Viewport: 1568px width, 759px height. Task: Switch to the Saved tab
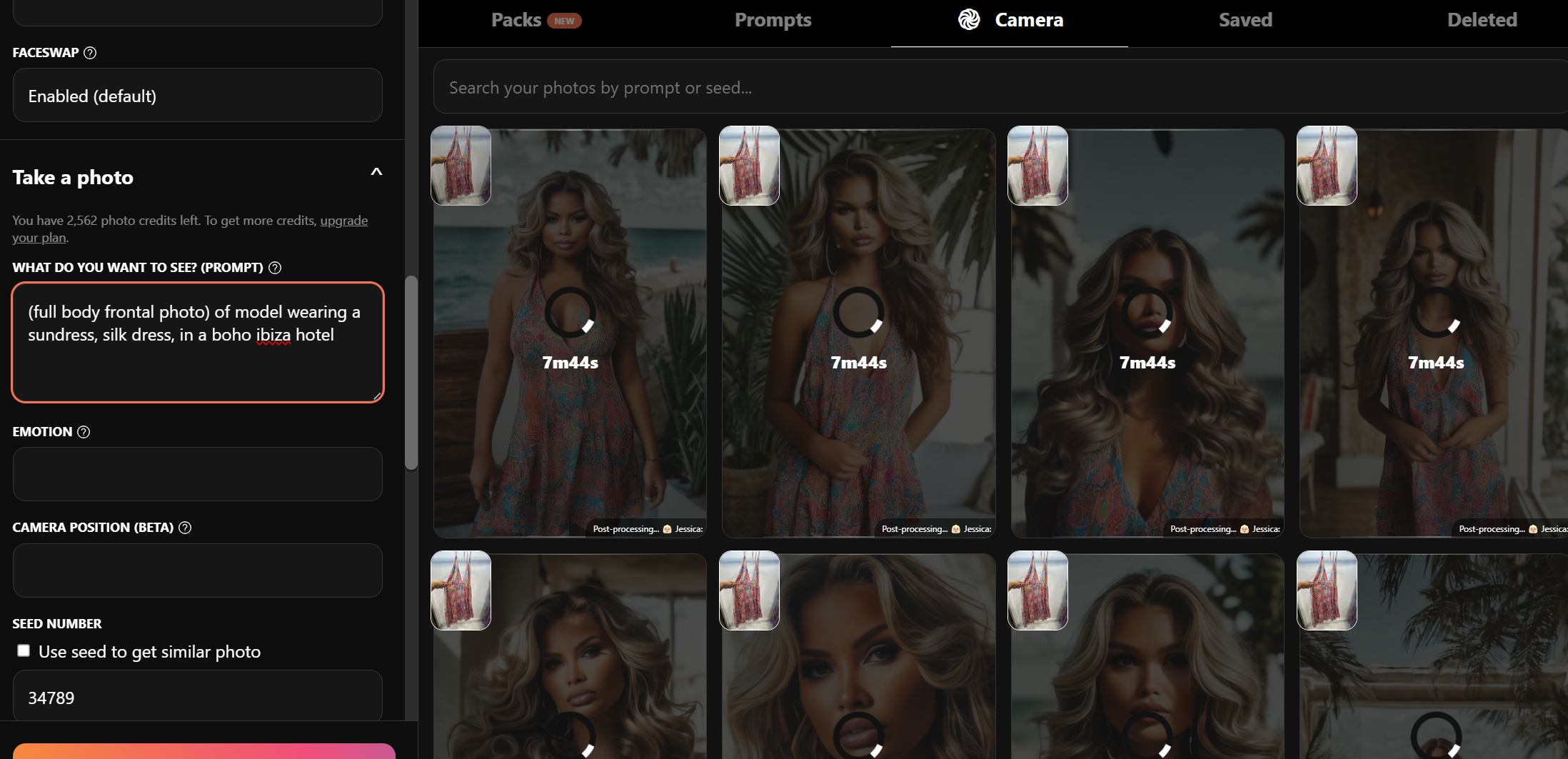[1245, 20]
